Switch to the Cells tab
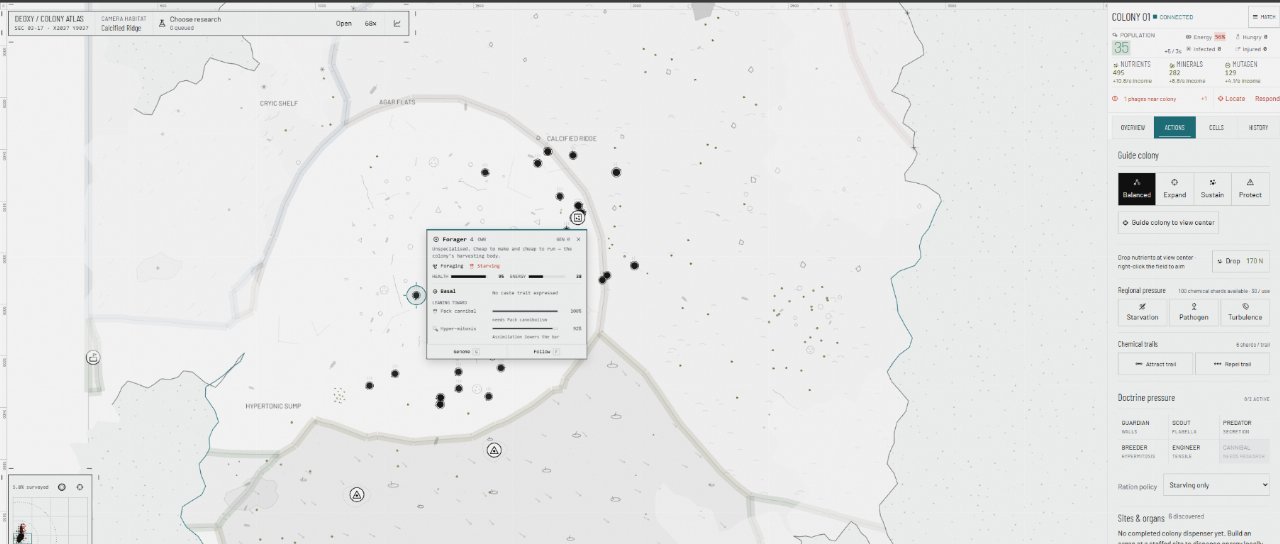 (x=1216, y=128)
